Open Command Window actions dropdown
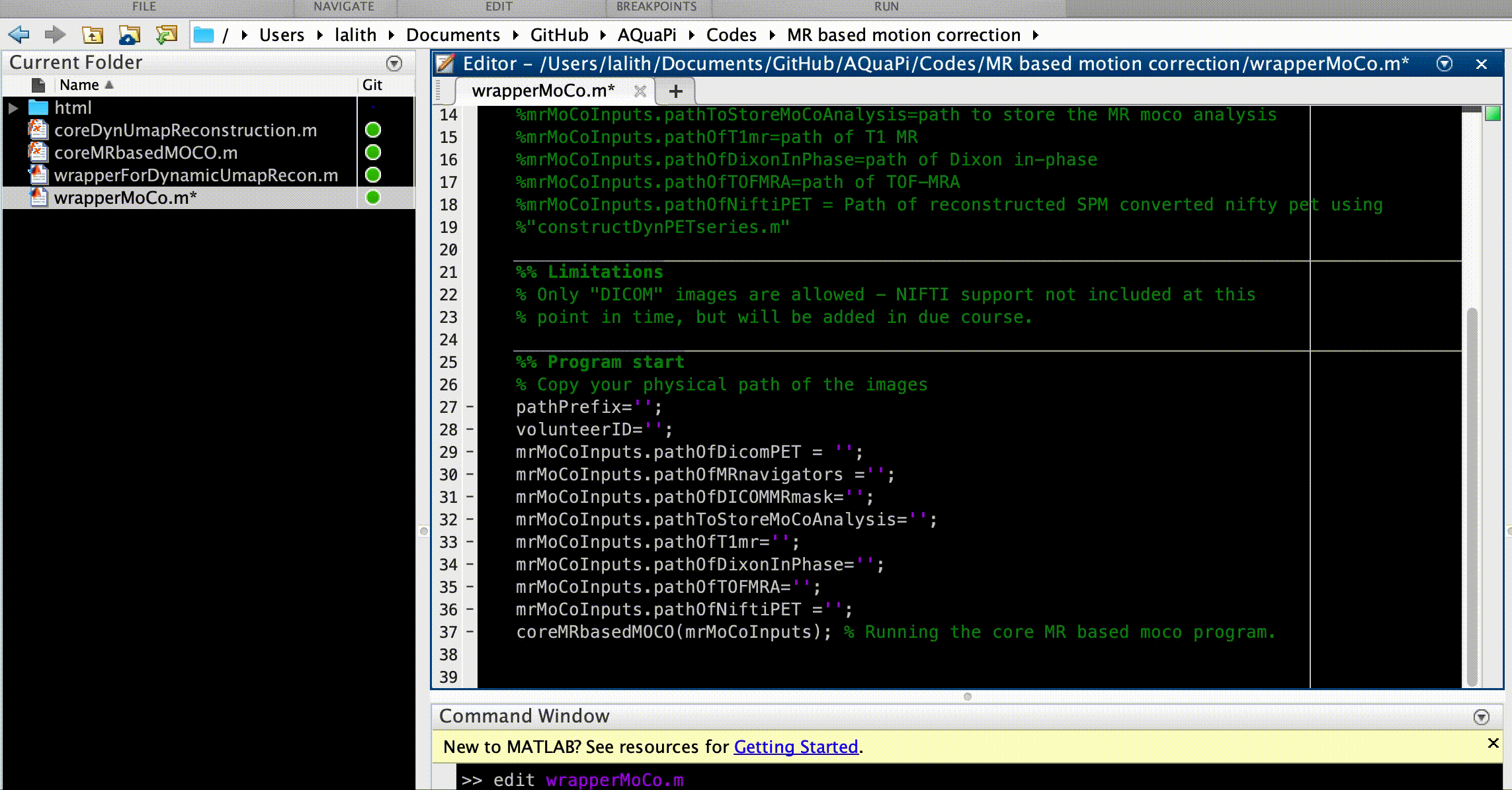The width and height of the screenshot is (1512, 790). (x=1482, y=717)
